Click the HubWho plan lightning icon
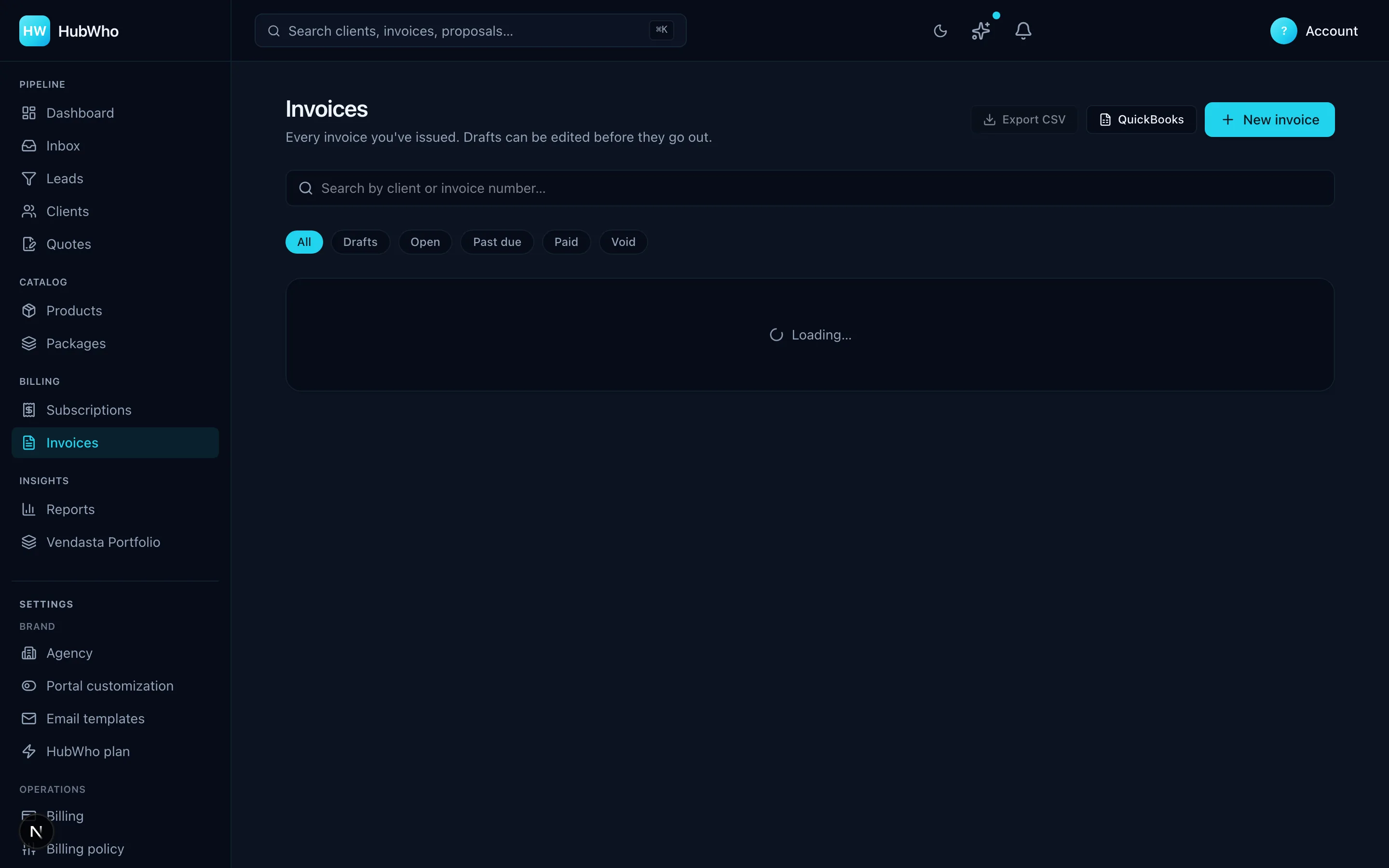Image resolution: width=1389 pixels, height=868 pixels. (x=29, y=751)
